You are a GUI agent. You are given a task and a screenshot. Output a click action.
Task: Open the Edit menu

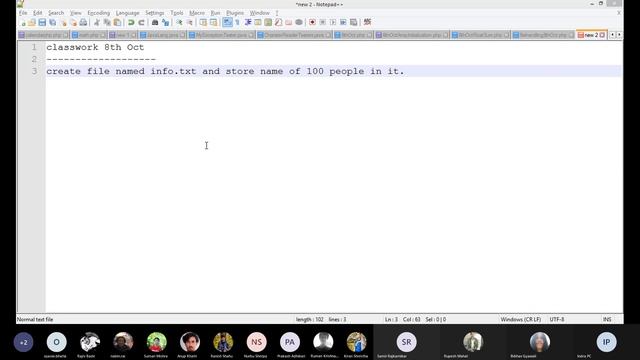(37, 13)
